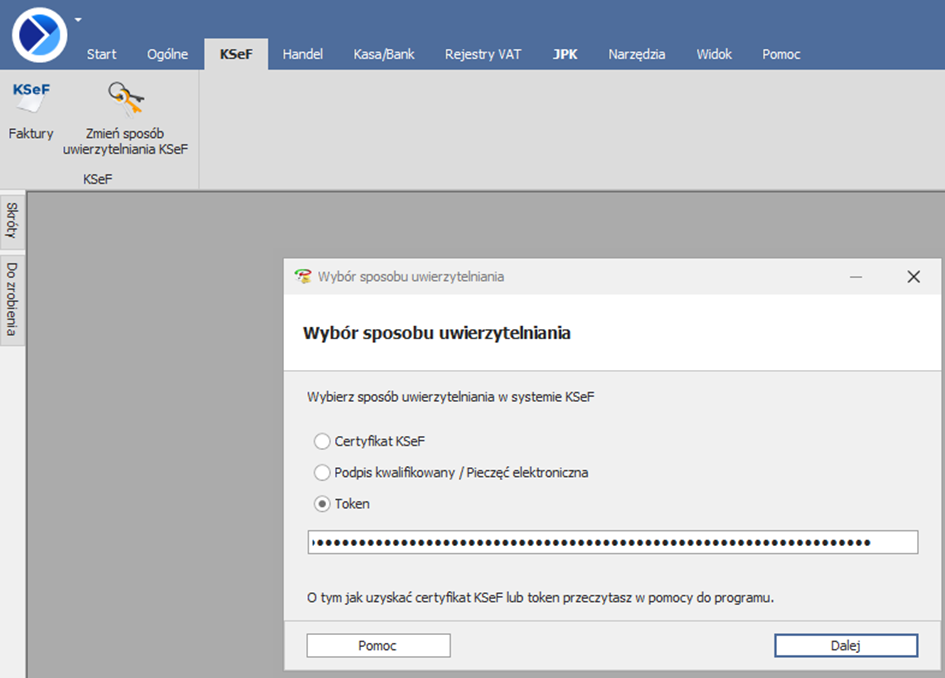Open the JPK ribbon tab
The image size is (945, 678).
coord(565,54)
